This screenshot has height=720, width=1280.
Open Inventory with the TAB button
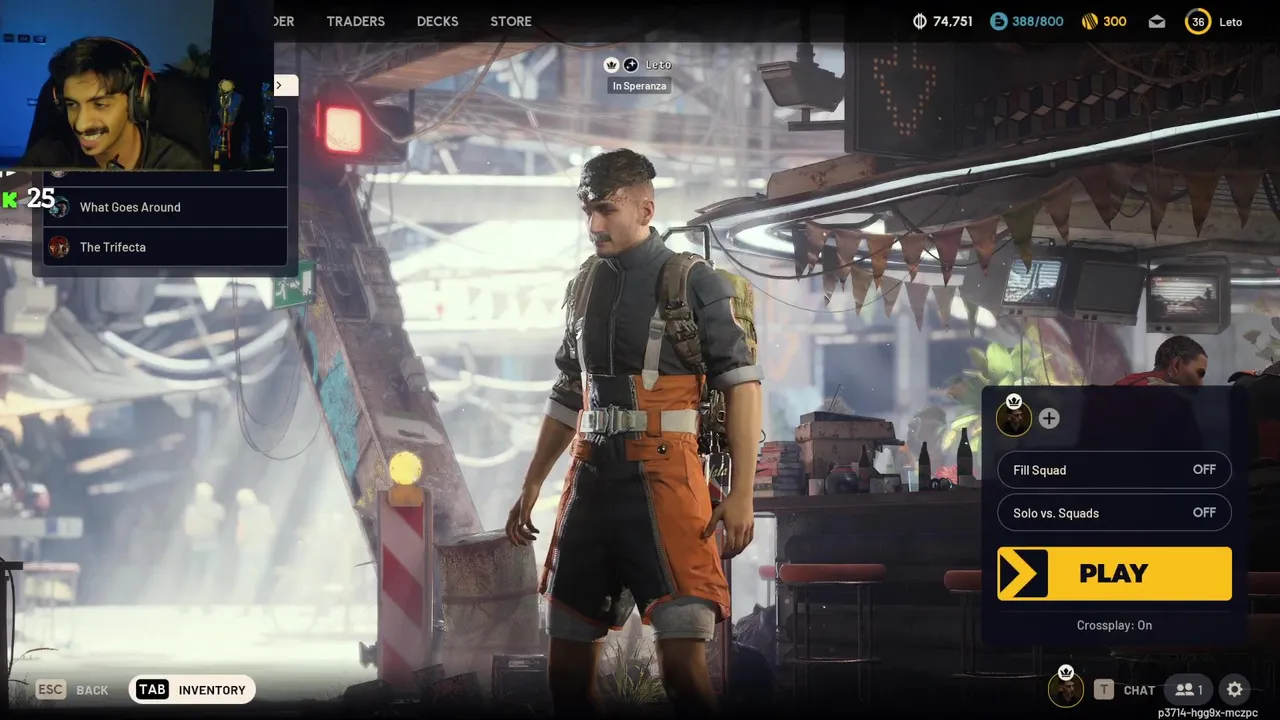point(192,690)
